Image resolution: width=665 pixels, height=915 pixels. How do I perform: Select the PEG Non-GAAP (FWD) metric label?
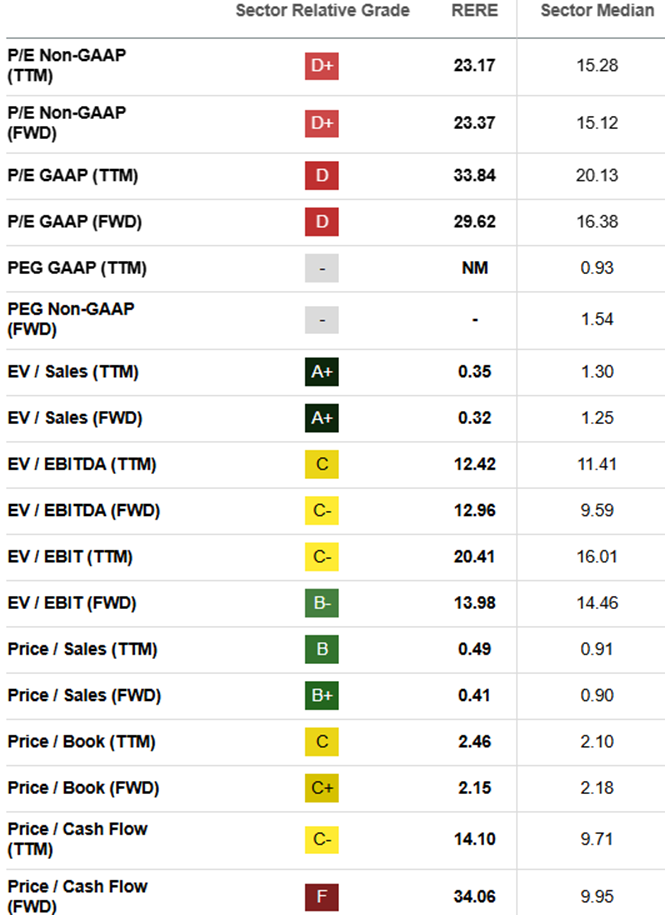tap(71, 319)
